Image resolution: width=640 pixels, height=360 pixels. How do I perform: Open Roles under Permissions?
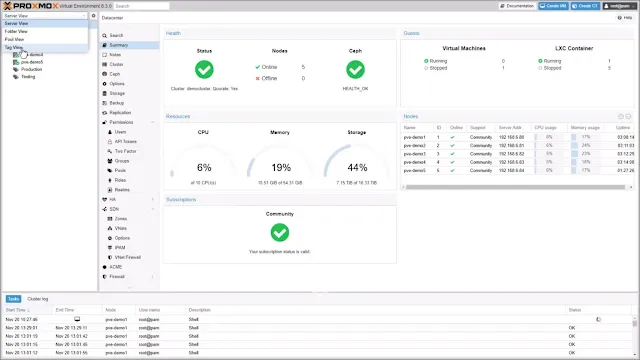point(129,180)
